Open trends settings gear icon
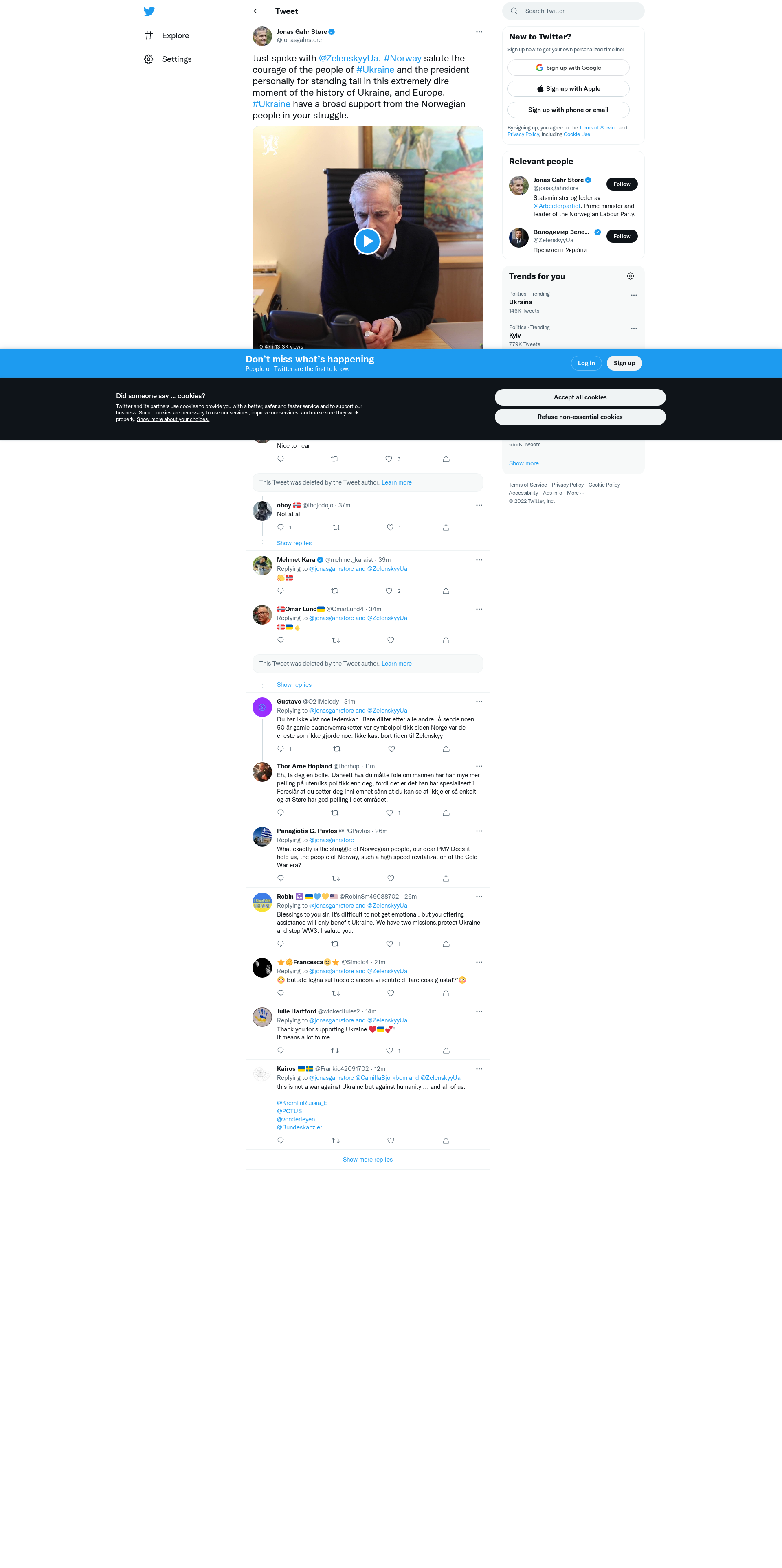This screenshot has width=782, height=1568. tap(630, 276)
